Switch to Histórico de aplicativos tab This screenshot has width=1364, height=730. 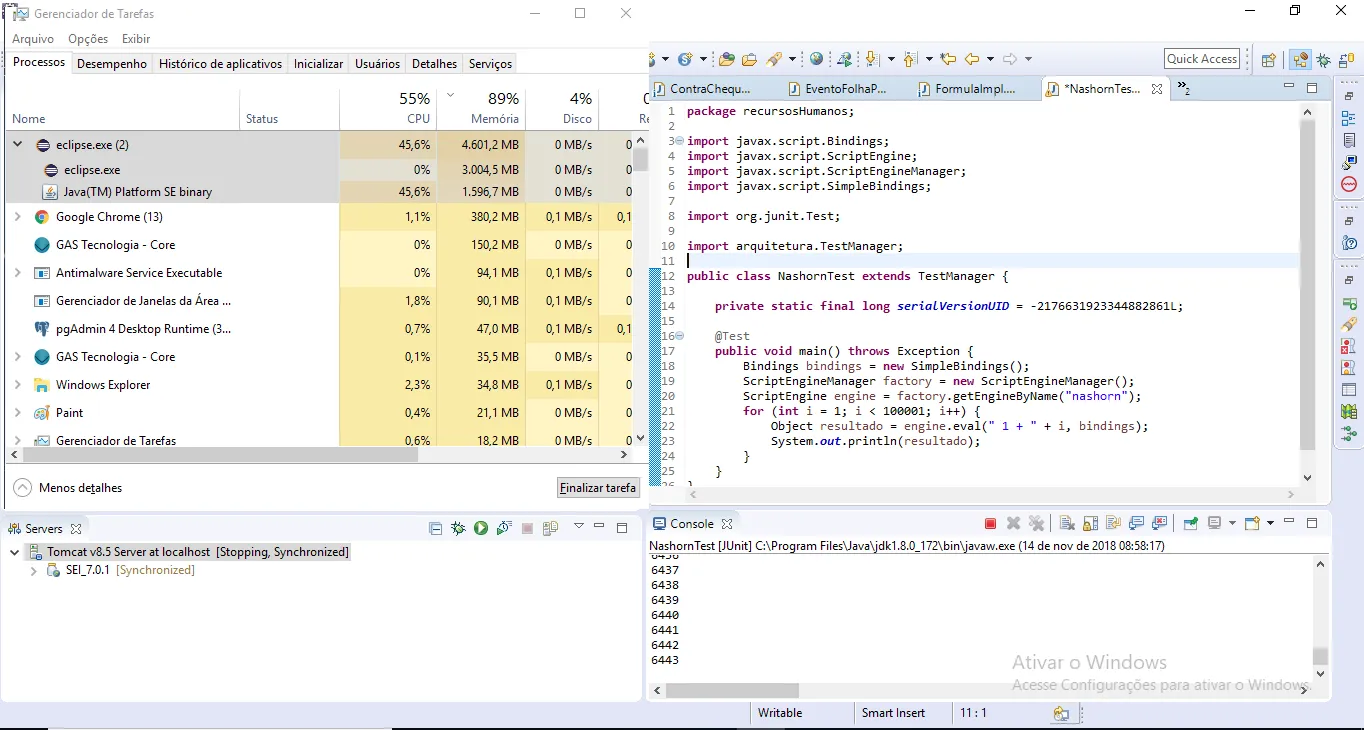[x=220, y=64]
